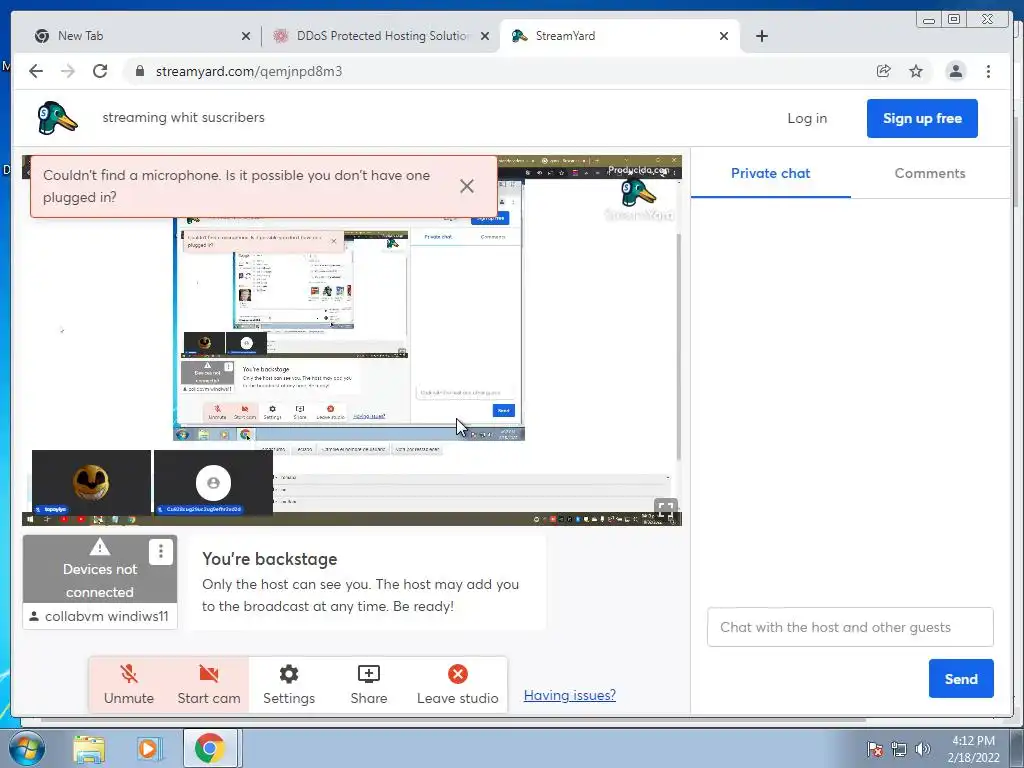Click the blank-avatar participant thumbnail in the preview
The width and height of the screenshot is (1024, 768).
click(213, 482)
